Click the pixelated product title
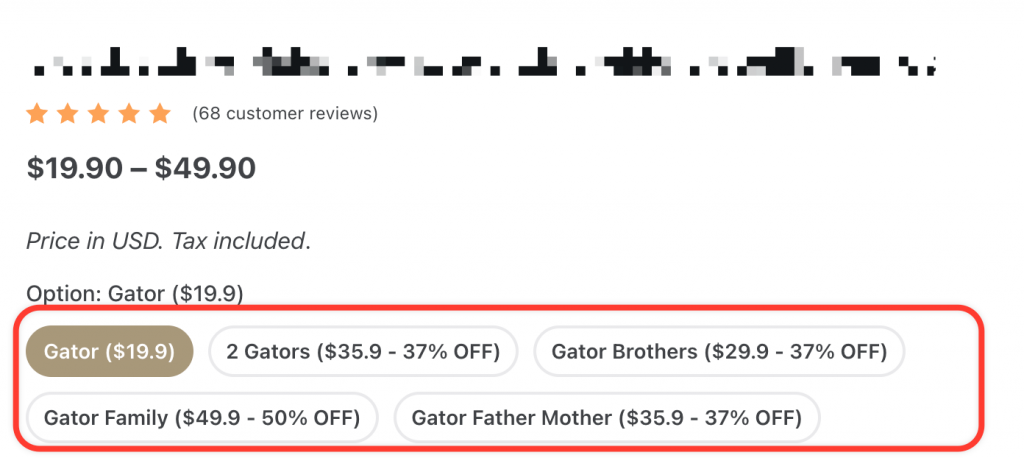The height and width of the screenshot is (458, 1024). pos(483,62)
